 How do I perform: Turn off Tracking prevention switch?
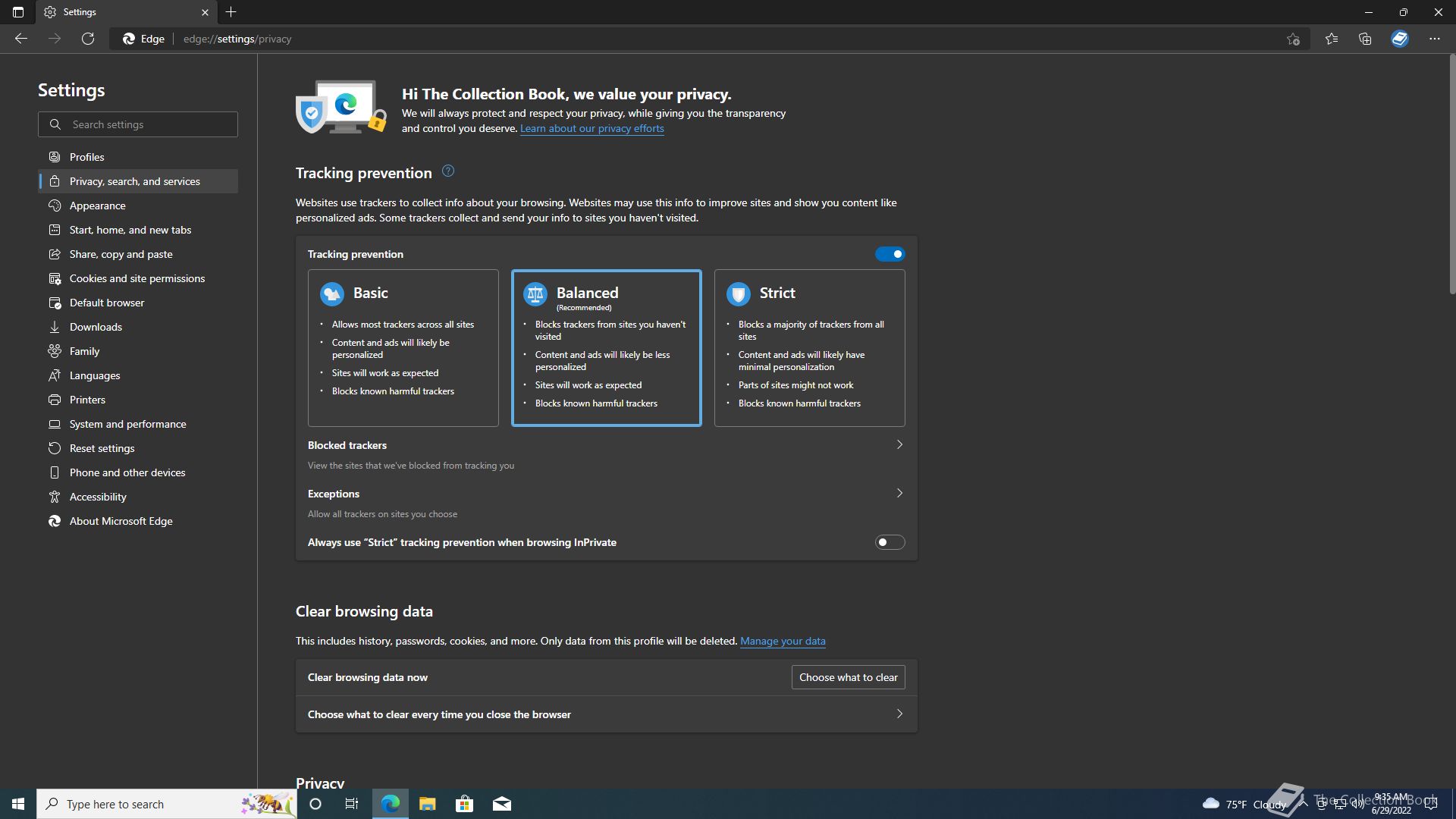tap(890, 254)
